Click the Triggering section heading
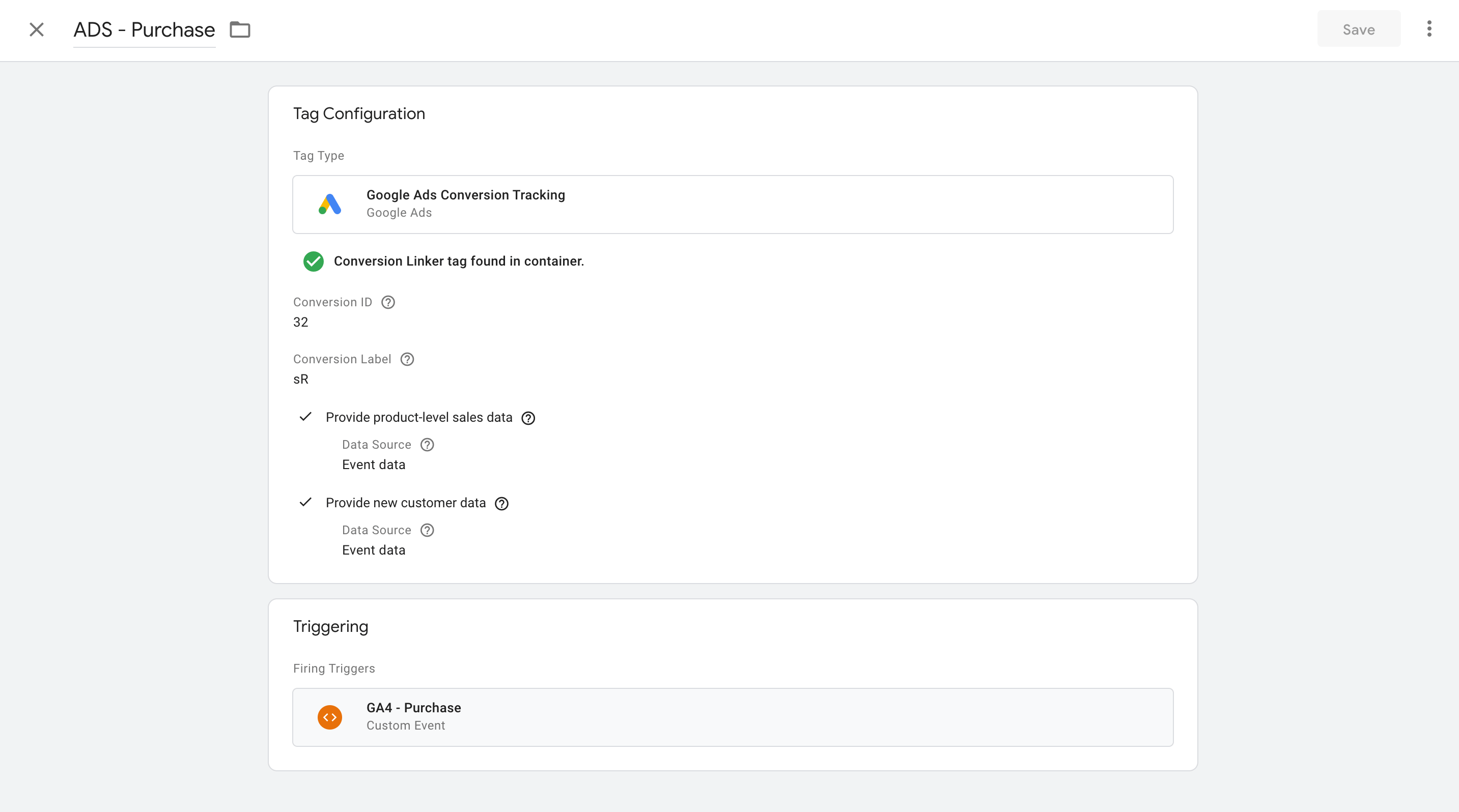 331,627
